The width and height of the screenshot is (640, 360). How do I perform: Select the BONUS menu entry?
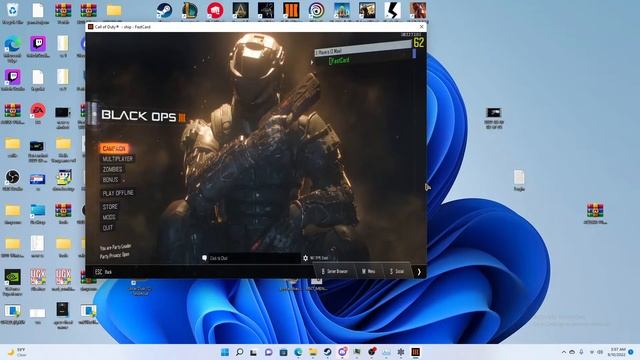[110, 180]
